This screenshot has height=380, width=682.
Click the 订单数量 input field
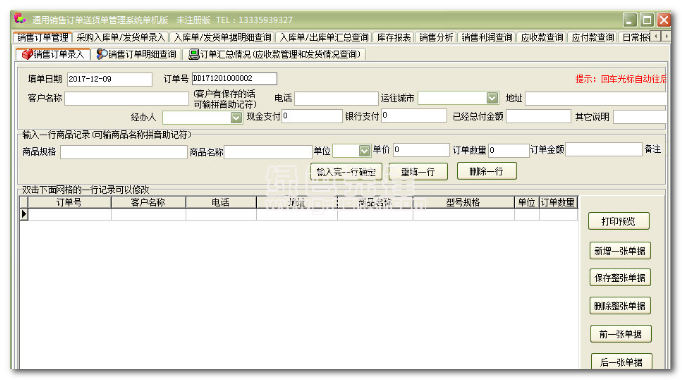pyautogui.click(x=509, y=150)
